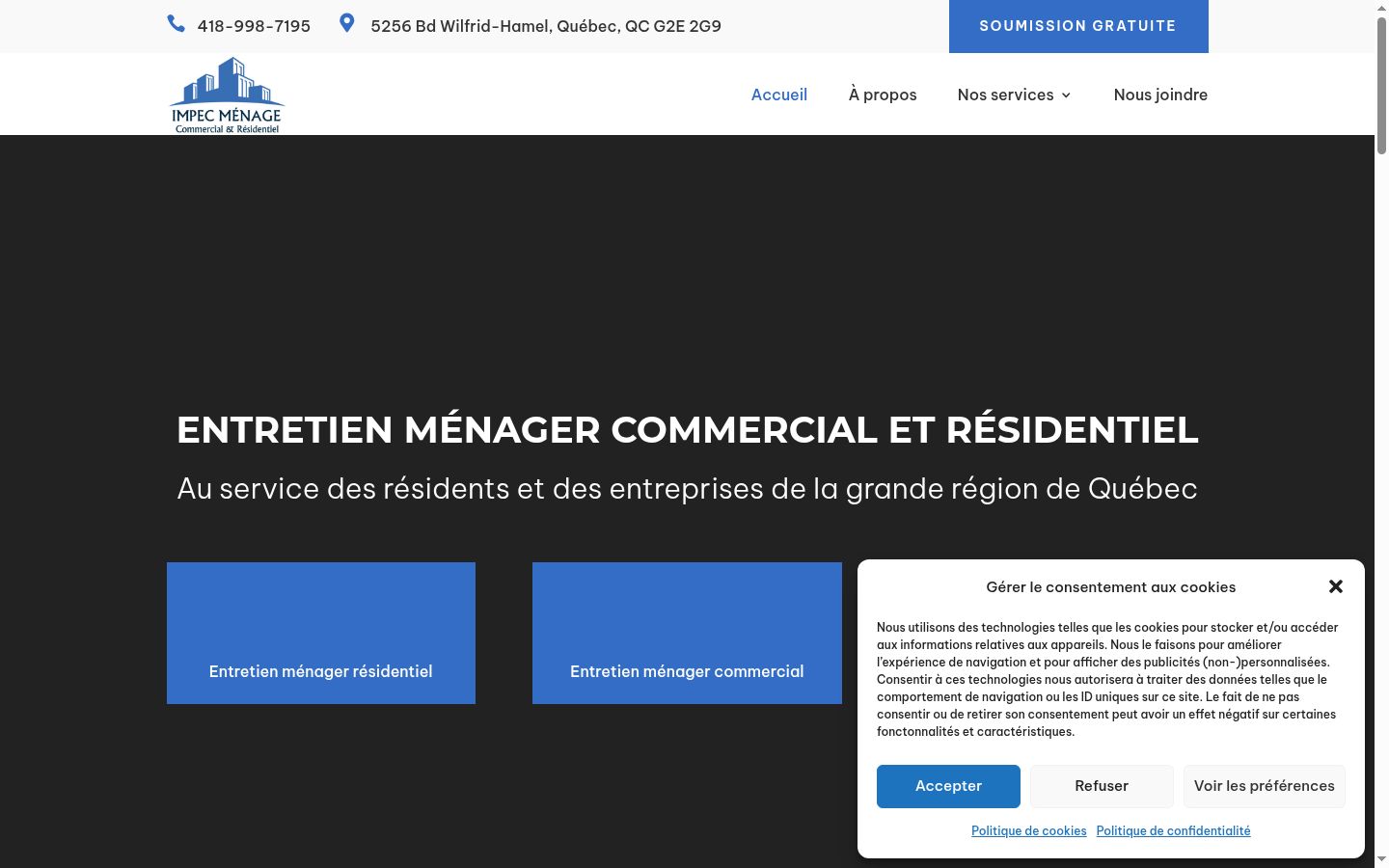Call phone number 418-998-7195
Image resolution: width=1389 pixels, height=868 pixels.
click(254, 26)
